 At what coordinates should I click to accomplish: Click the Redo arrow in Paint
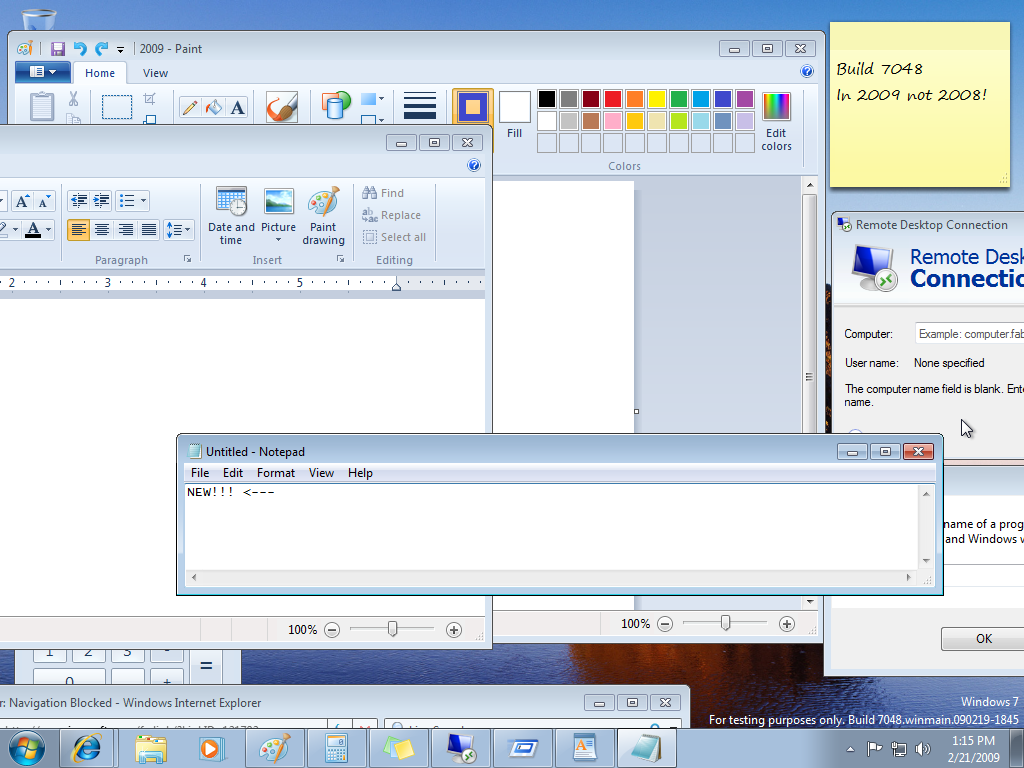click(101, 49)
